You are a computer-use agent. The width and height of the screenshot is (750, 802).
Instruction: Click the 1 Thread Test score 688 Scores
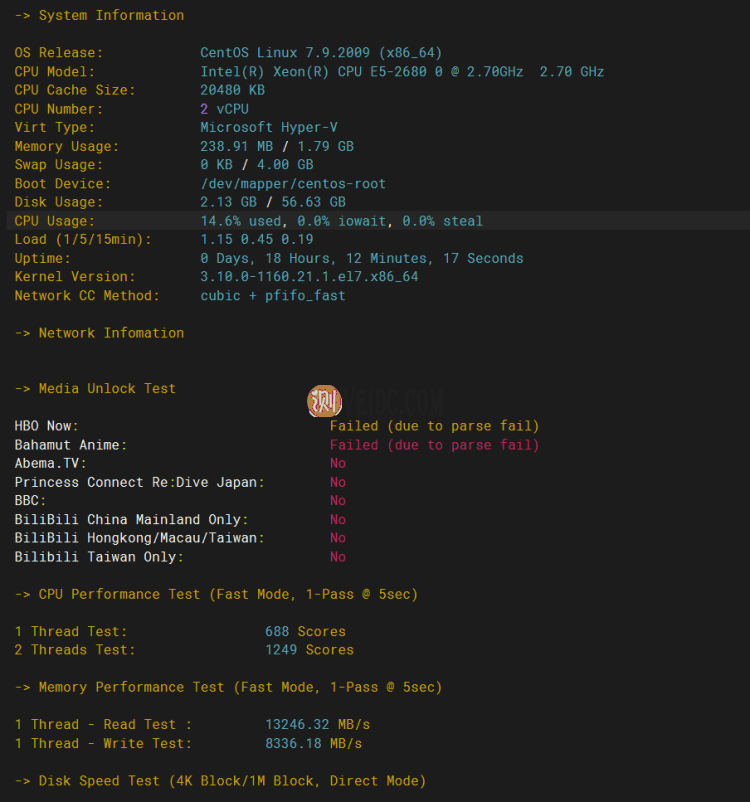[x=305, y=632]
